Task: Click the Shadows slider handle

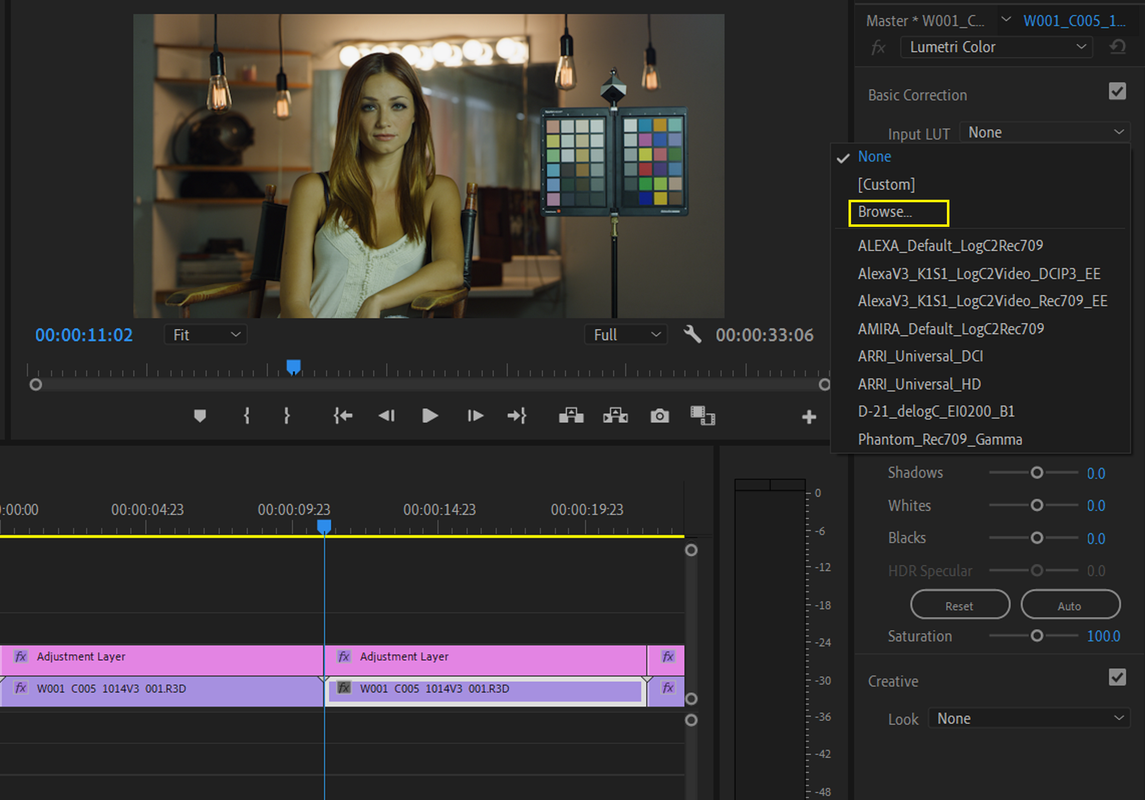Action: 1036,473
